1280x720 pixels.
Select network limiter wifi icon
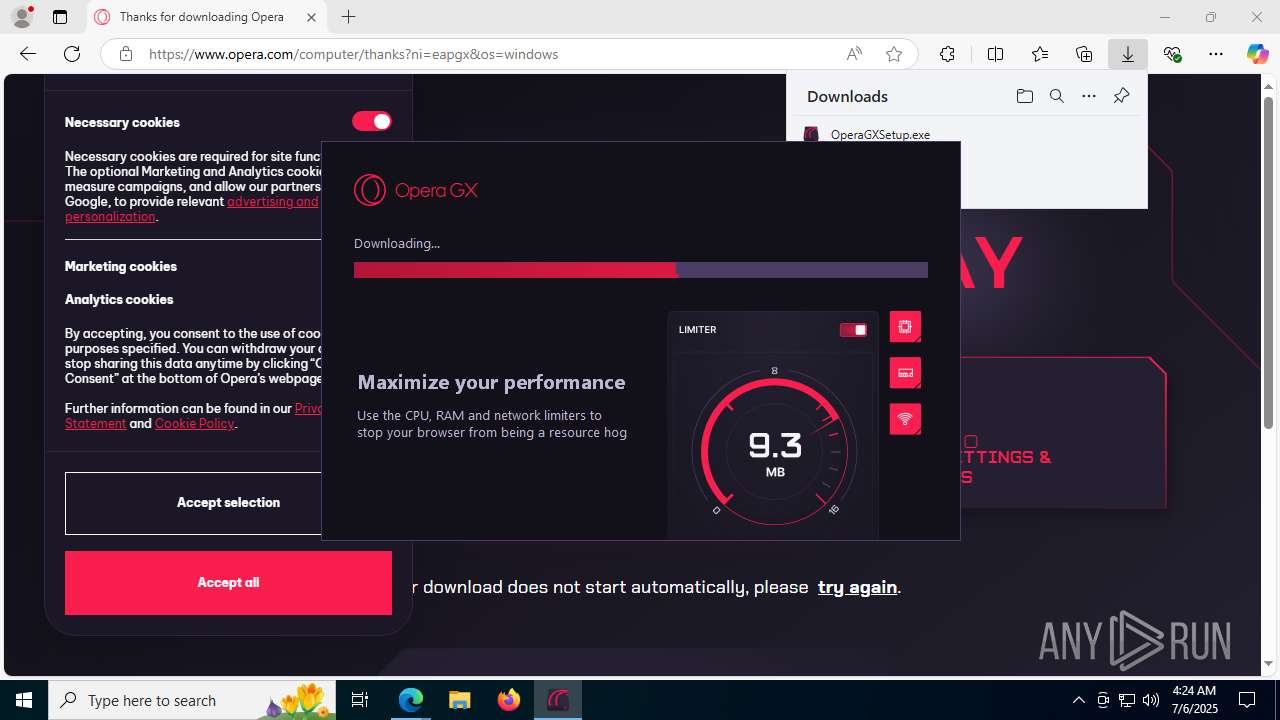[905, 419]
